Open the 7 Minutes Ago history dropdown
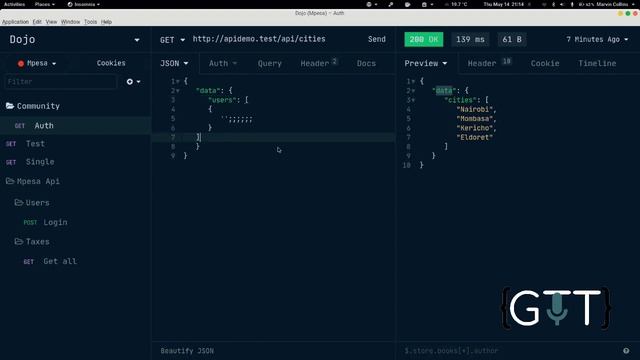 (x=597, y=40)
